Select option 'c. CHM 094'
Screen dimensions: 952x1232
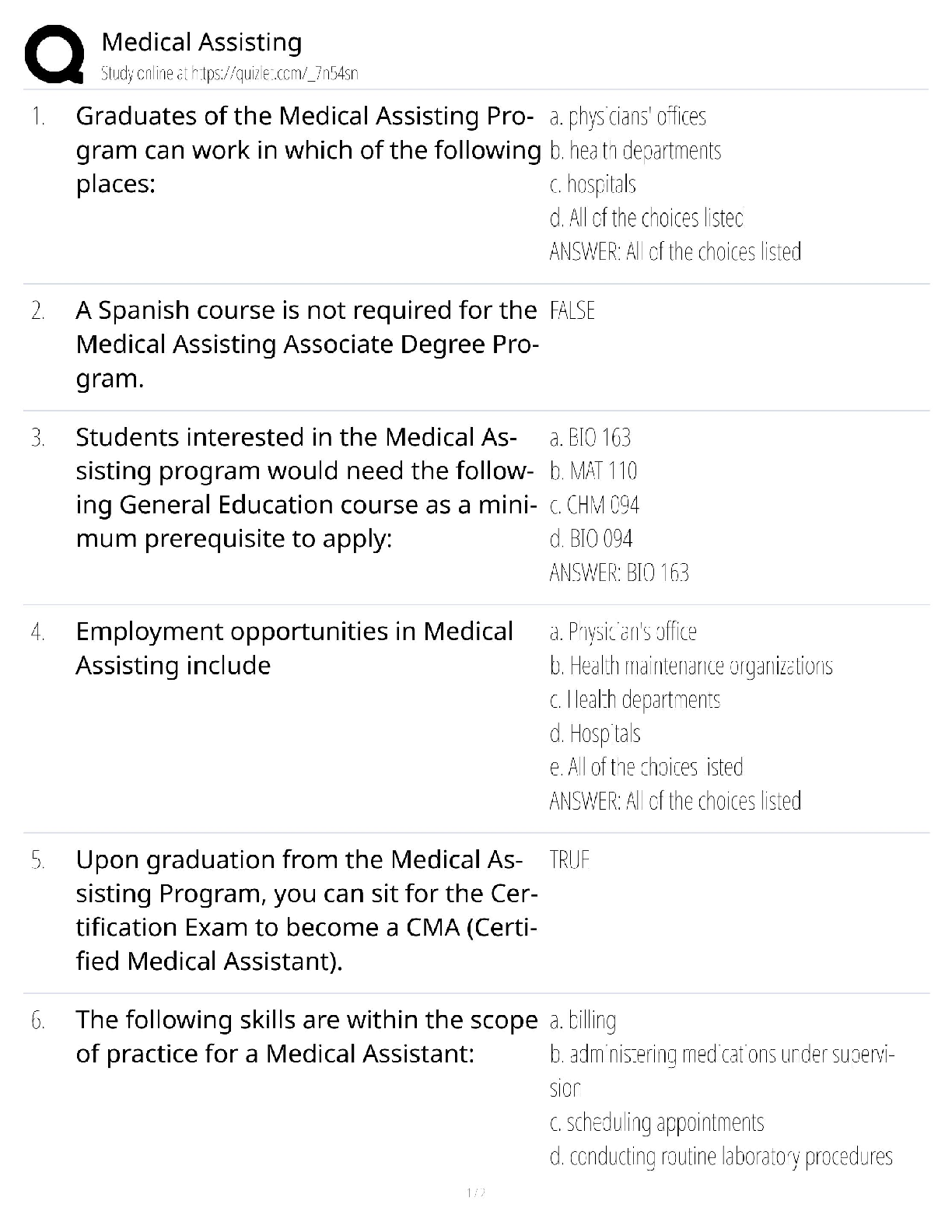pyautogui.click(x=593, y=506)
